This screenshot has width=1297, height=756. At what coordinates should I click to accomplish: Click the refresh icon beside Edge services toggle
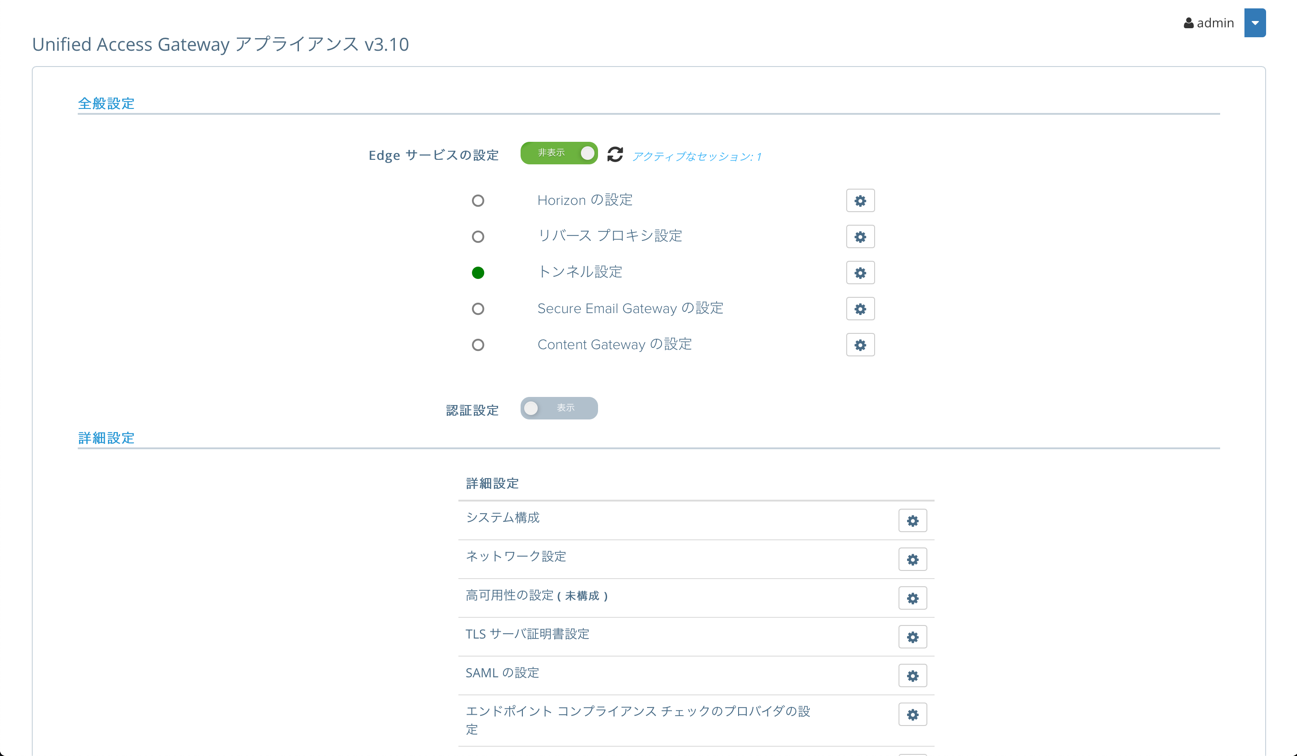click(x=615, y=154)
